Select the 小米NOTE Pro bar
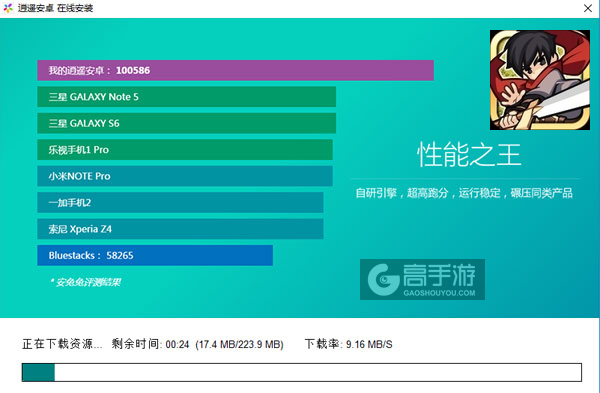 click(185, 176)
